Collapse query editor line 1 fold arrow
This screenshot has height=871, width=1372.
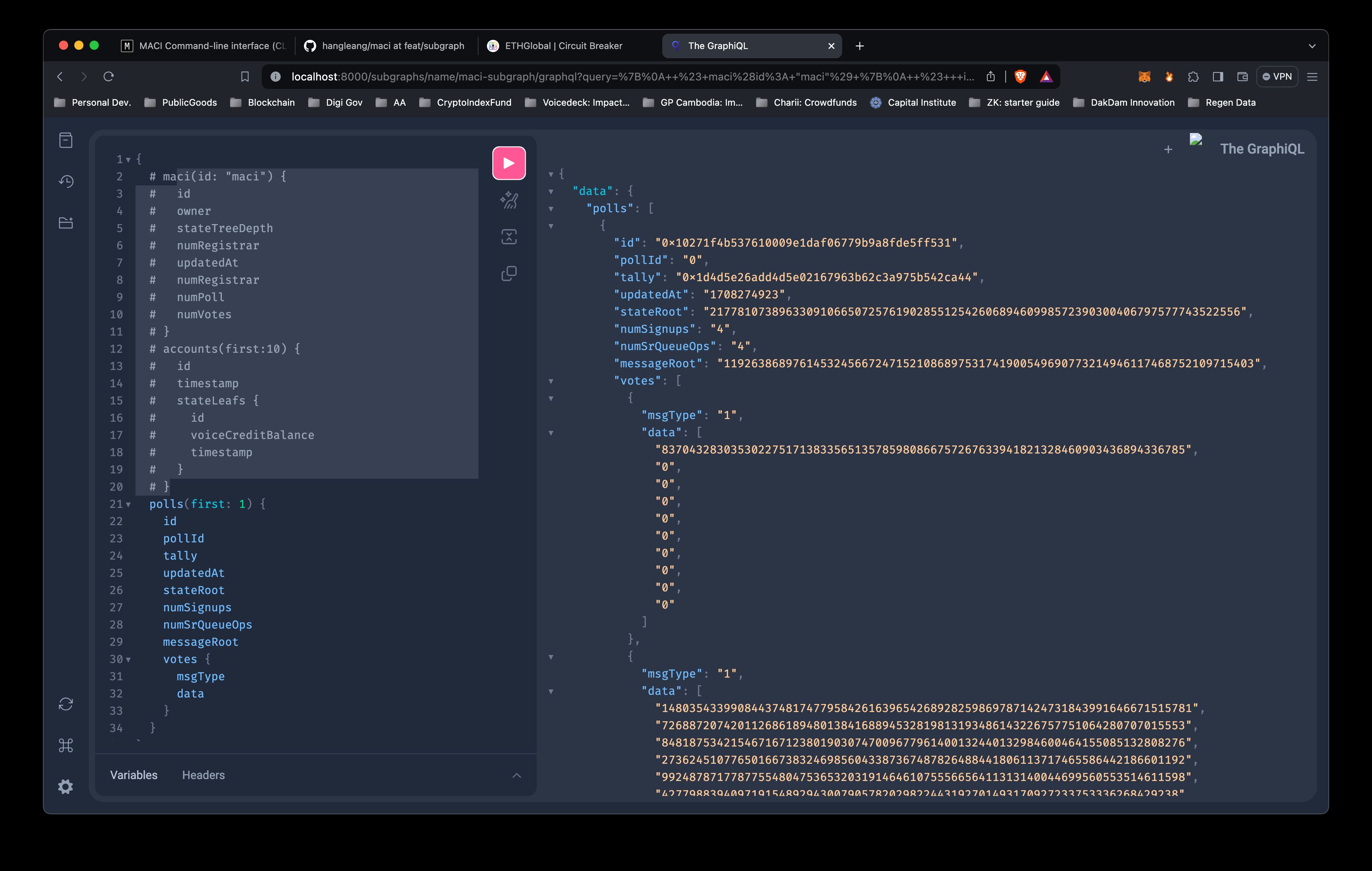pyautogui.click(x=129, y=160)
